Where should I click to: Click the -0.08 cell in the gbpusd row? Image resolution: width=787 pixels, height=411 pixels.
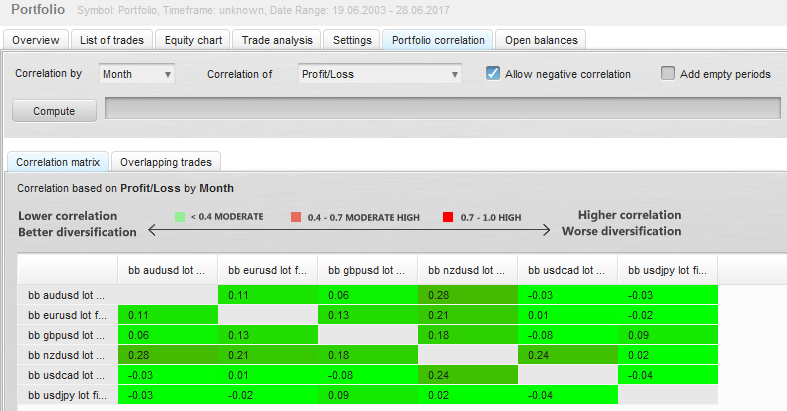[x=566, y=335]
